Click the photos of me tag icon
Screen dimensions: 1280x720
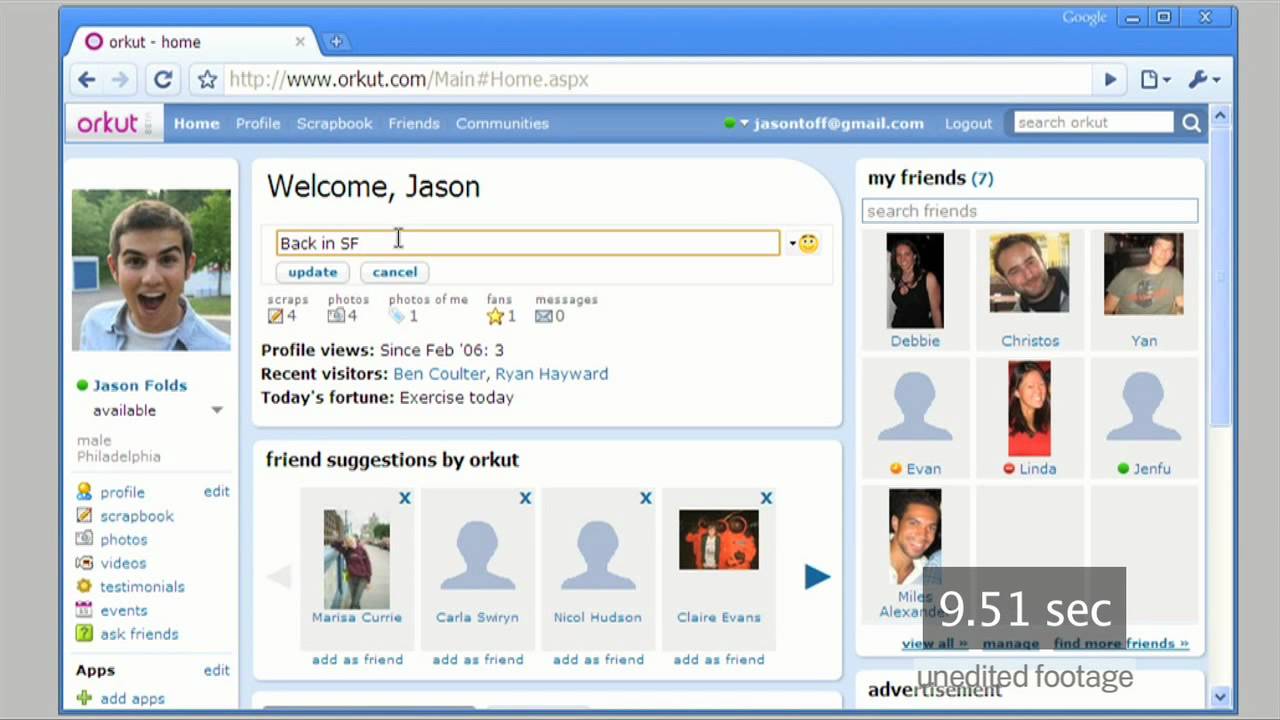pos(397,316)
